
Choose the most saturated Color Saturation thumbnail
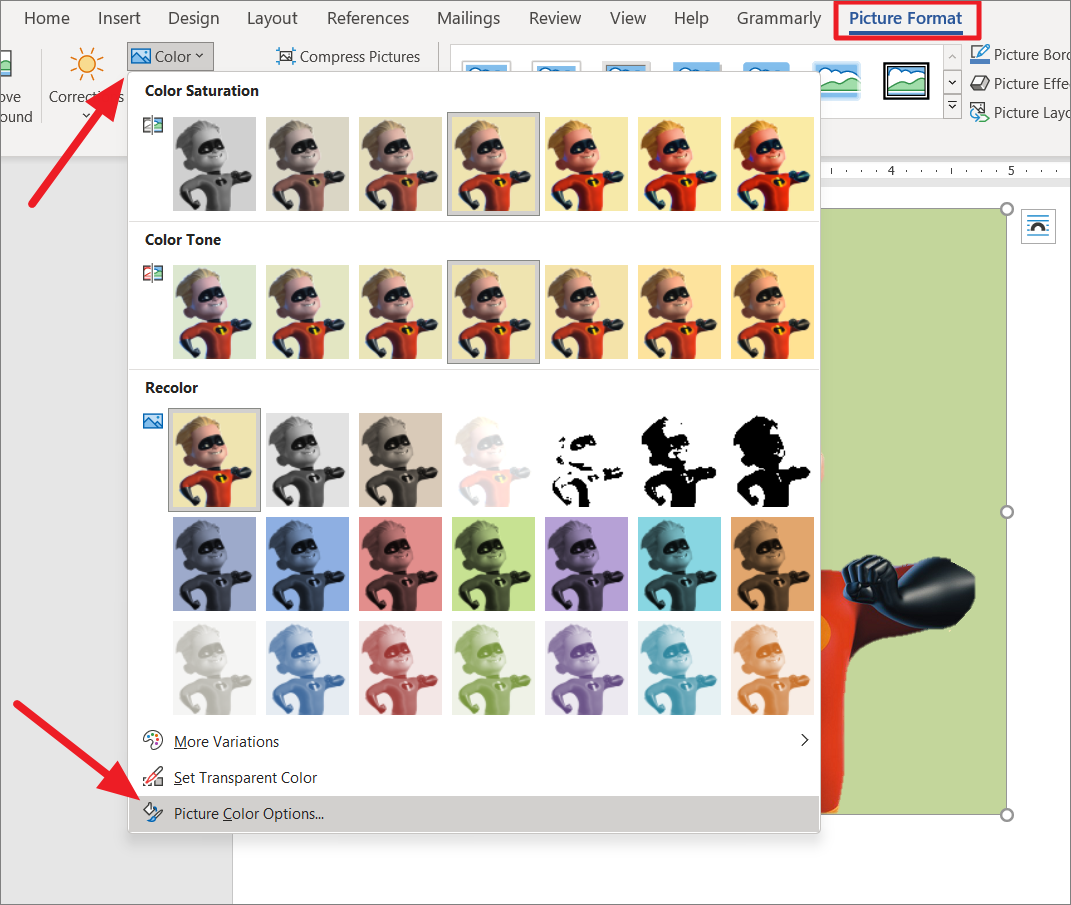pyautogui.click(x=773, y=164)
